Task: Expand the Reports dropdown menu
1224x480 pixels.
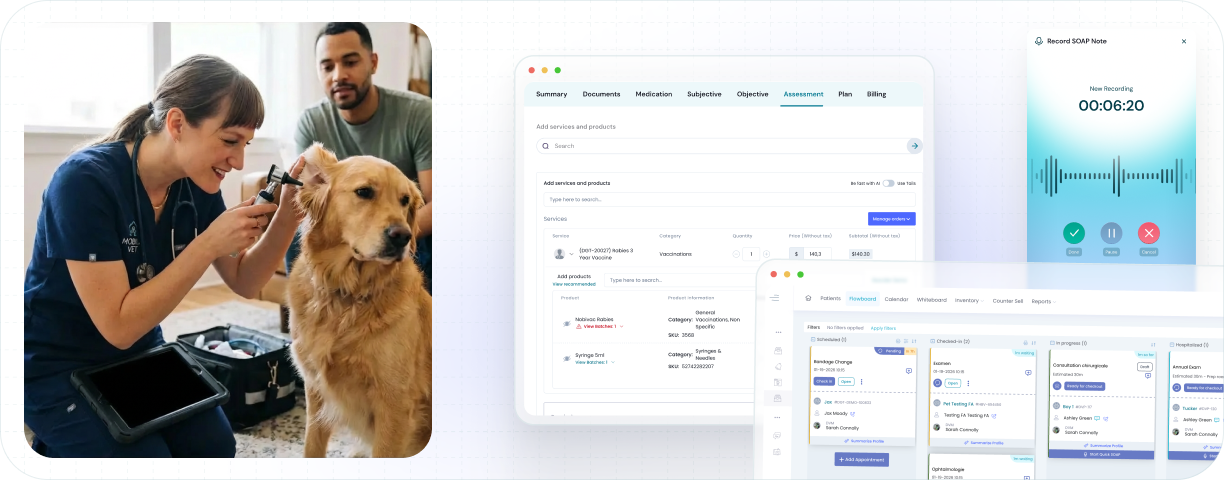Action: click(x=1043, y=300)
